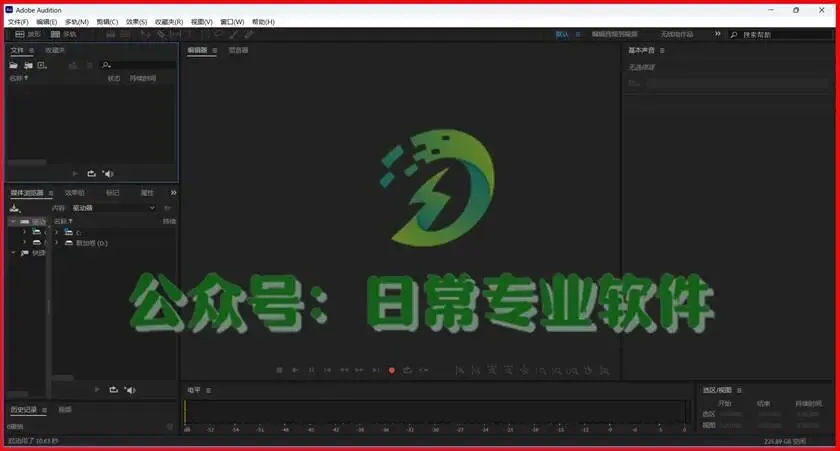Open the 媒体浏览器 panel options menu icon
This screenshot has height=451, width=840.
(51, 193)
